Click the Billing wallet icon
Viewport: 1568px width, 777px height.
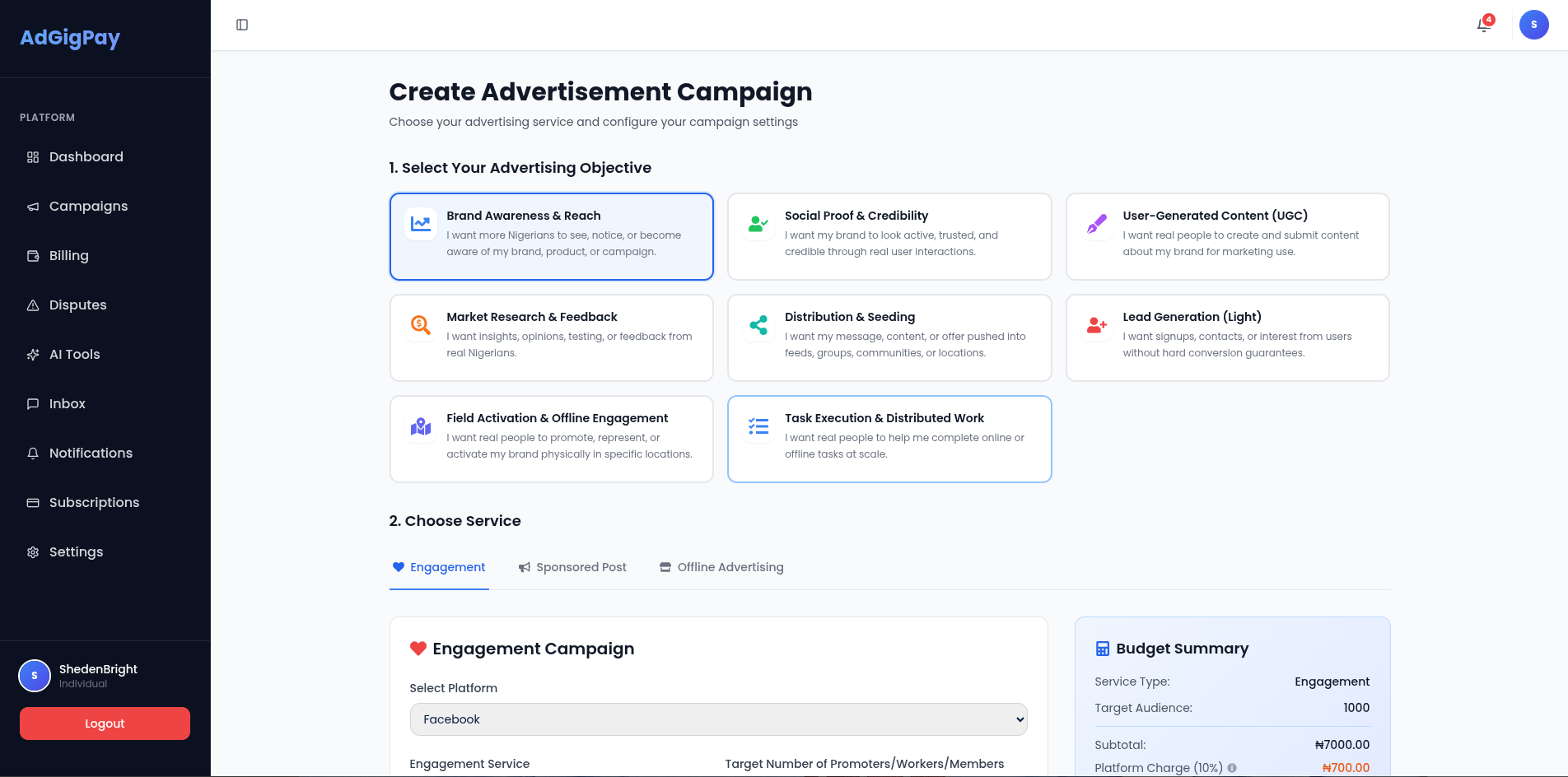pyautogui.click(x=33, y=256)
